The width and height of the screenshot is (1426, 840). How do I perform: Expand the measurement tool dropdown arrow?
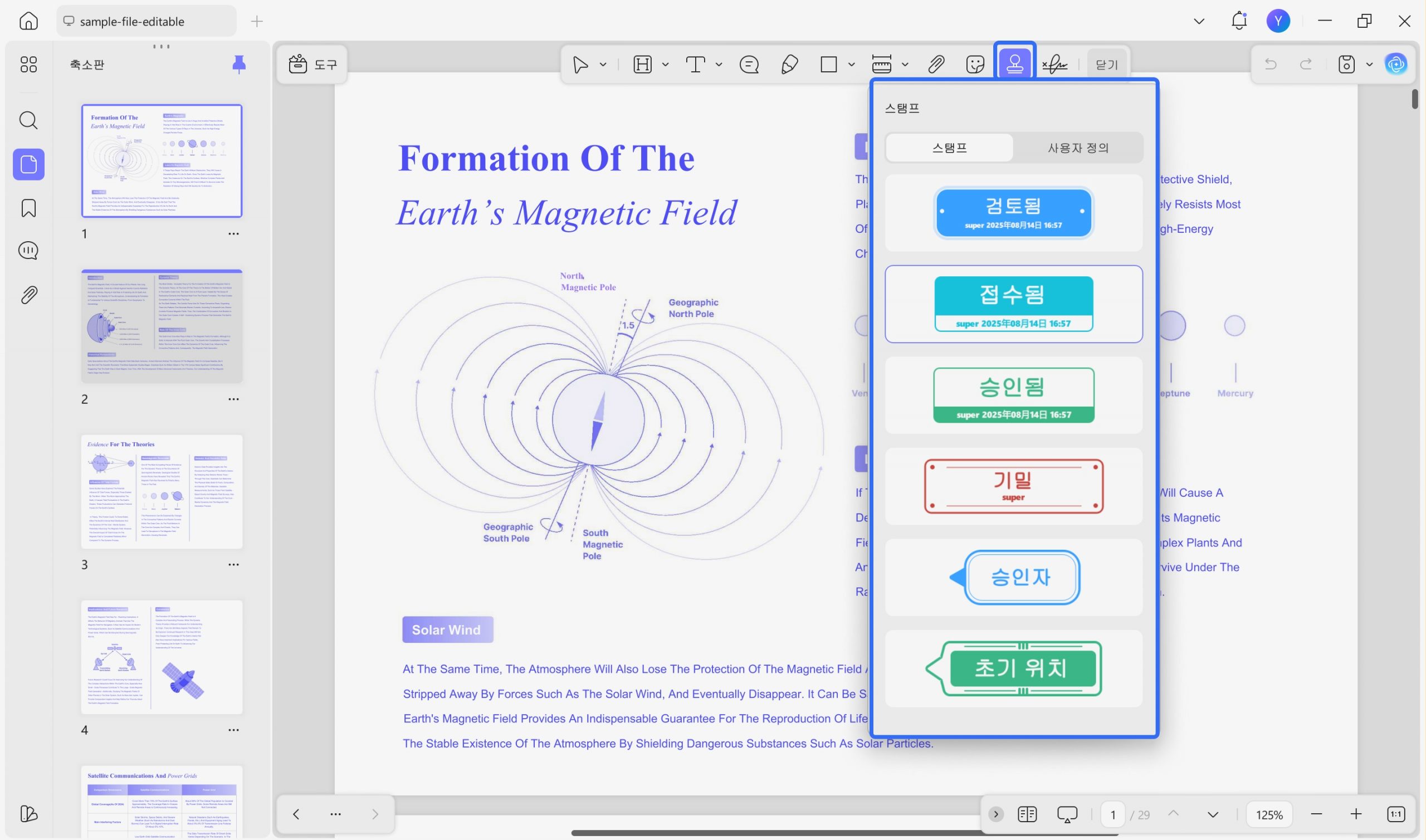pyautogui.click(x=905, y=65)
